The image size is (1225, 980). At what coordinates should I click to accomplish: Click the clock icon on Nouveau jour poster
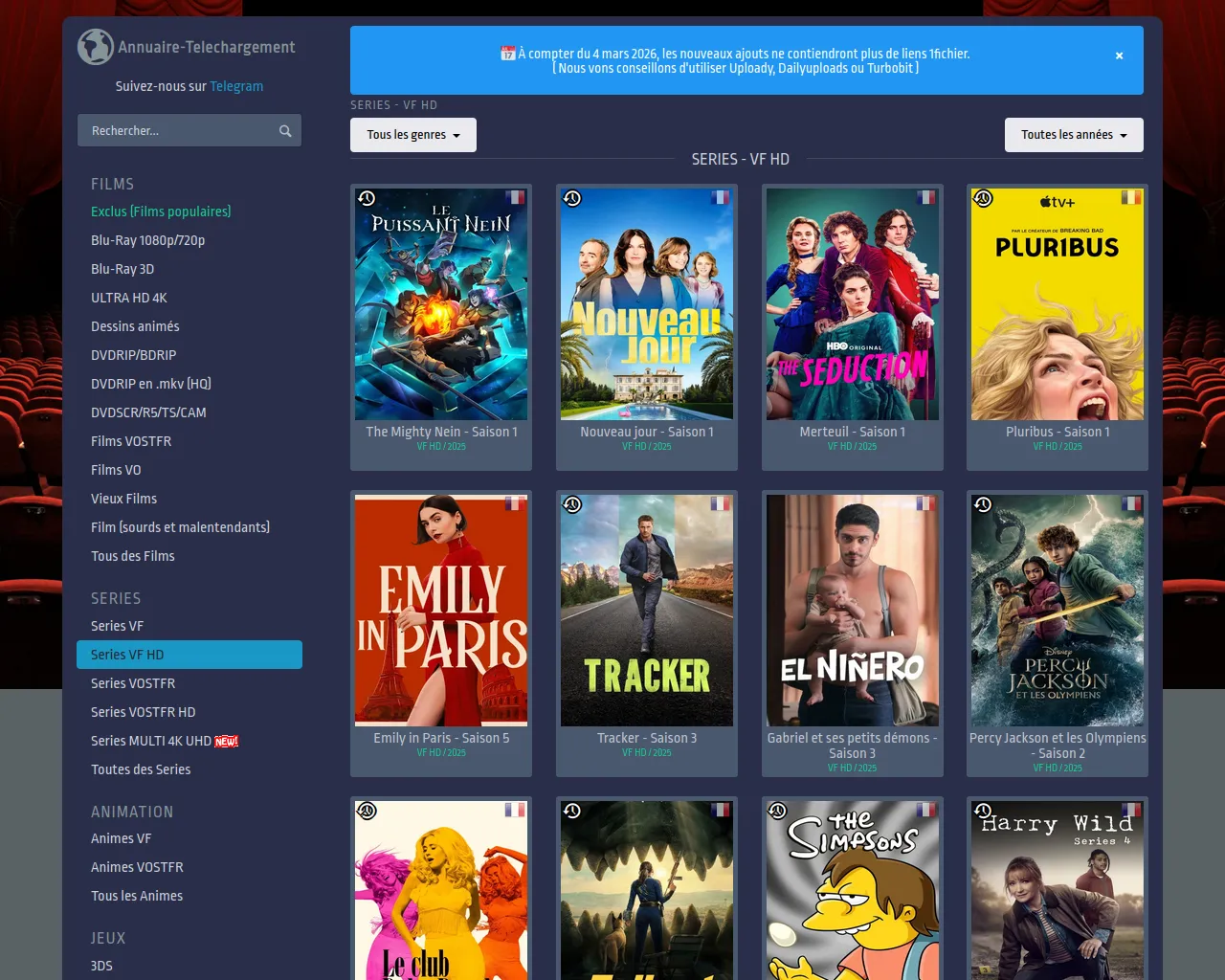pos(572,198)
